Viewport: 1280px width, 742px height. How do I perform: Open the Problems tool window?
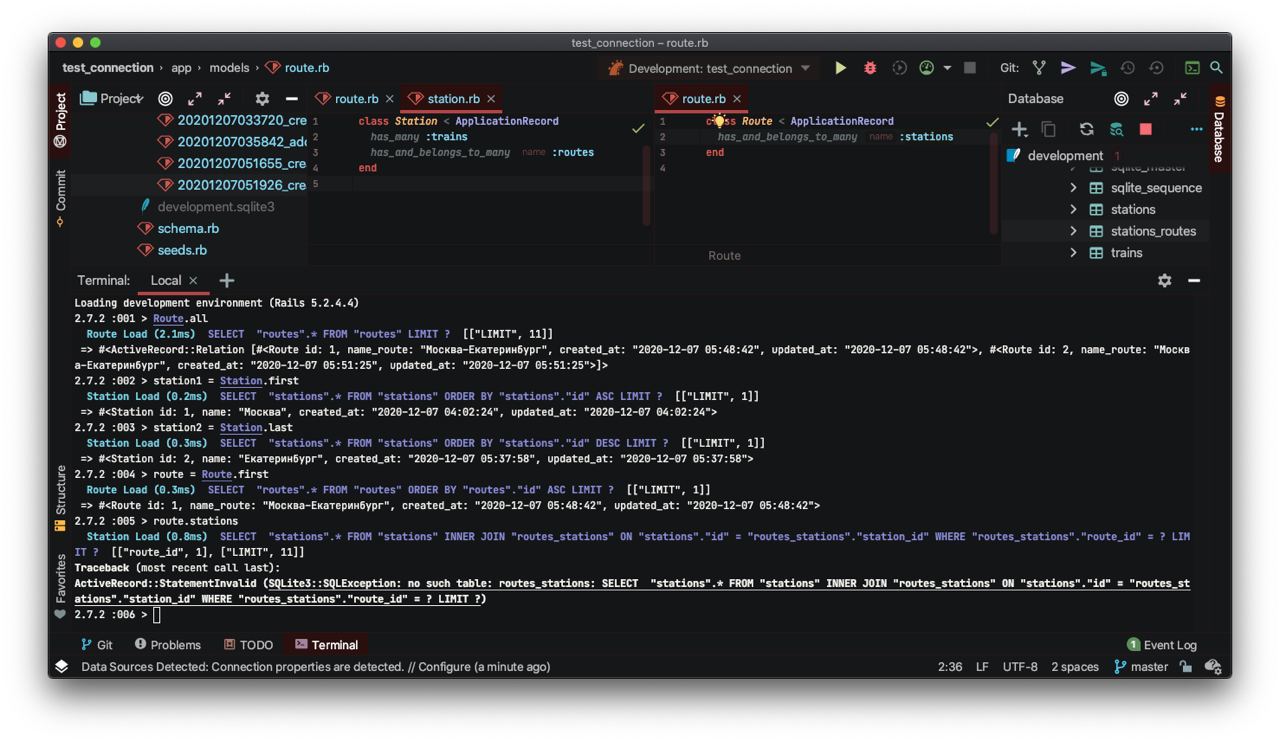[x=168, y=645]
